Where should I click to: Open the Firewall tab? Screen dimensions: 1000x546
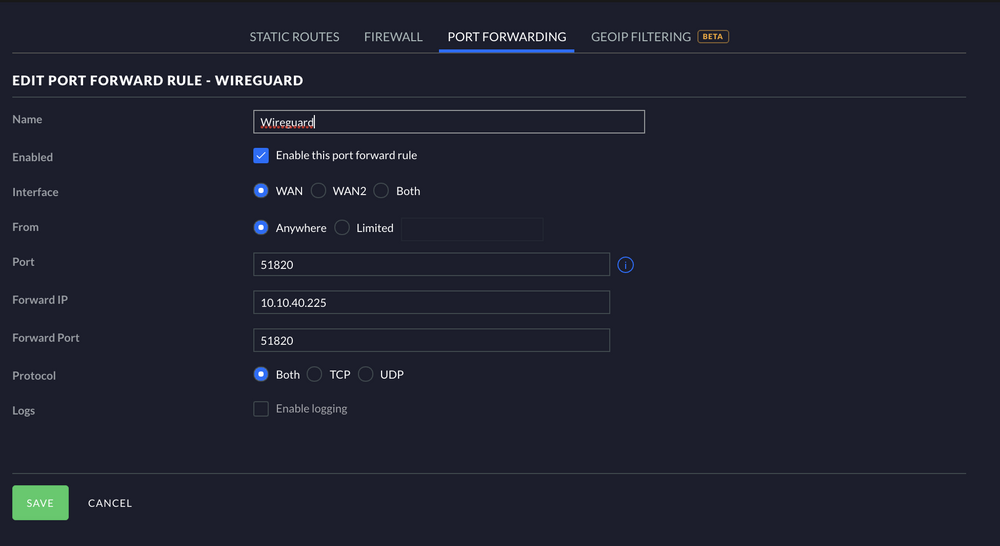(393, 37)
